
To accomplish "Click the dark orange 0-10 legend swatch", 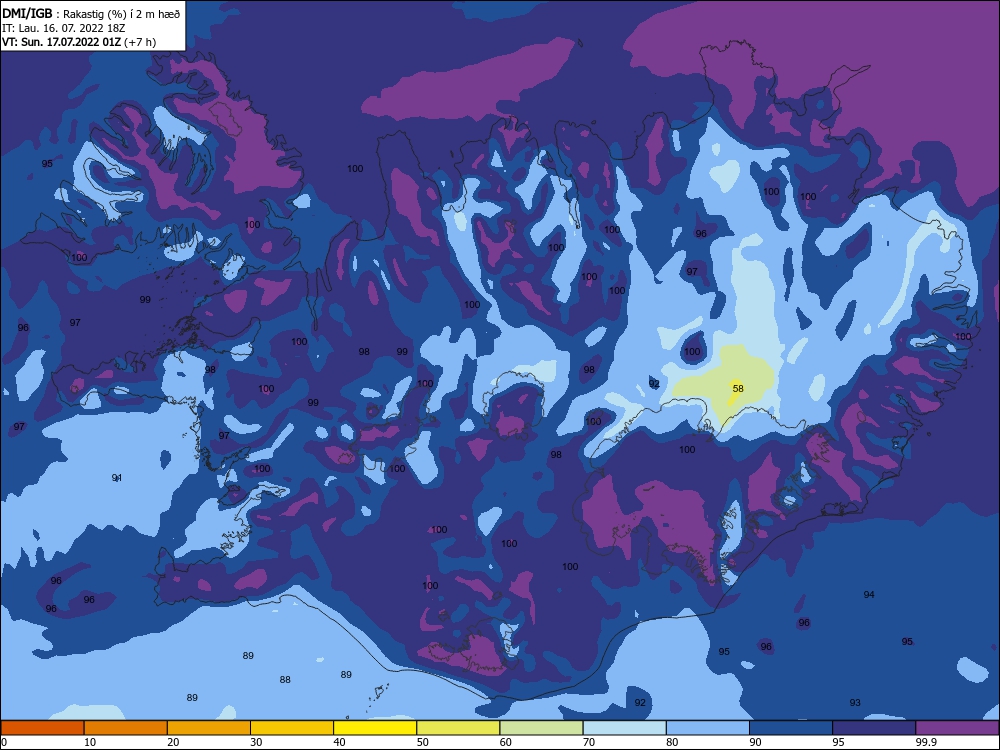I will coord(42,728).
